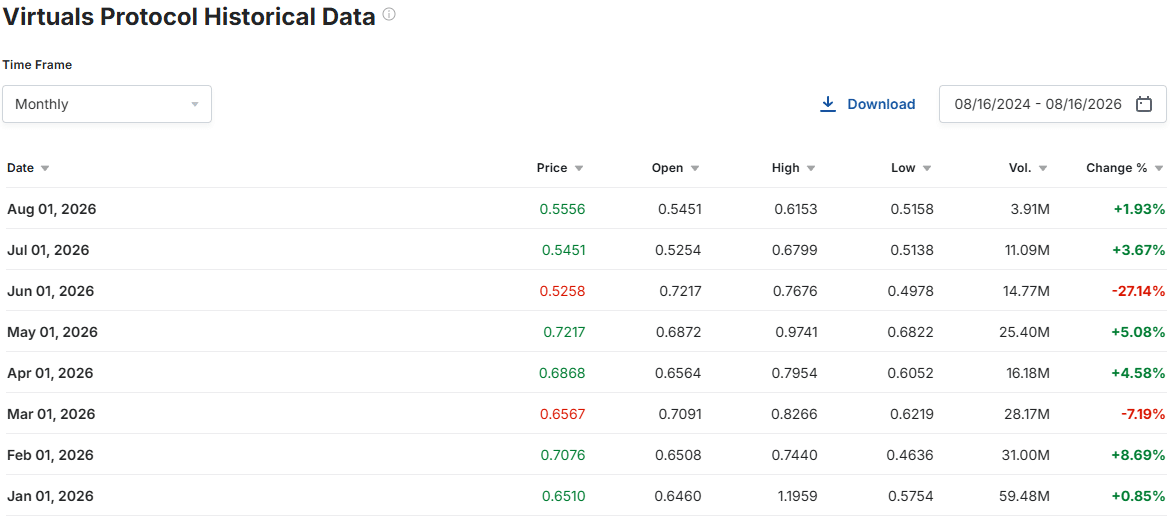The height and width of the screenshot is (516, 1176).
Task: Click the high value 1.1959
Action: pos(796,496)
